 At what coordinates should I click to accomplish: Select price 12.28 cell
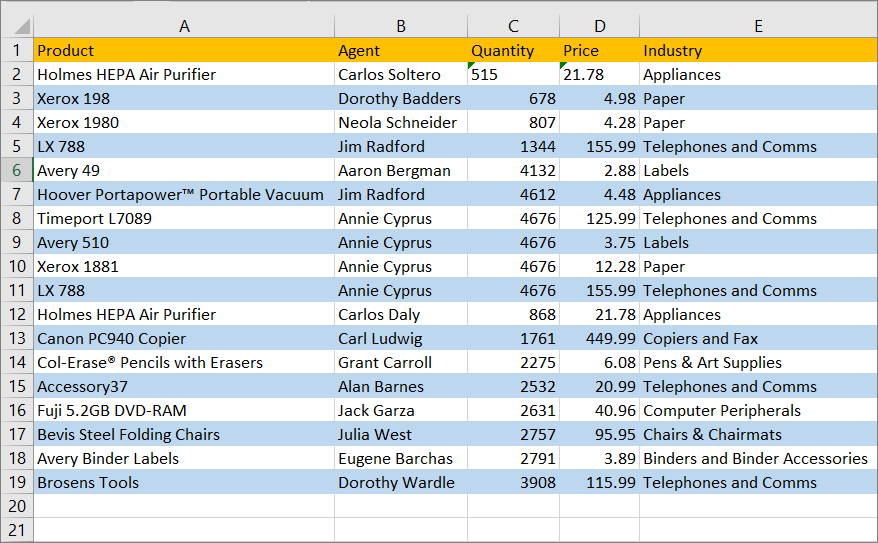[600, 266]
